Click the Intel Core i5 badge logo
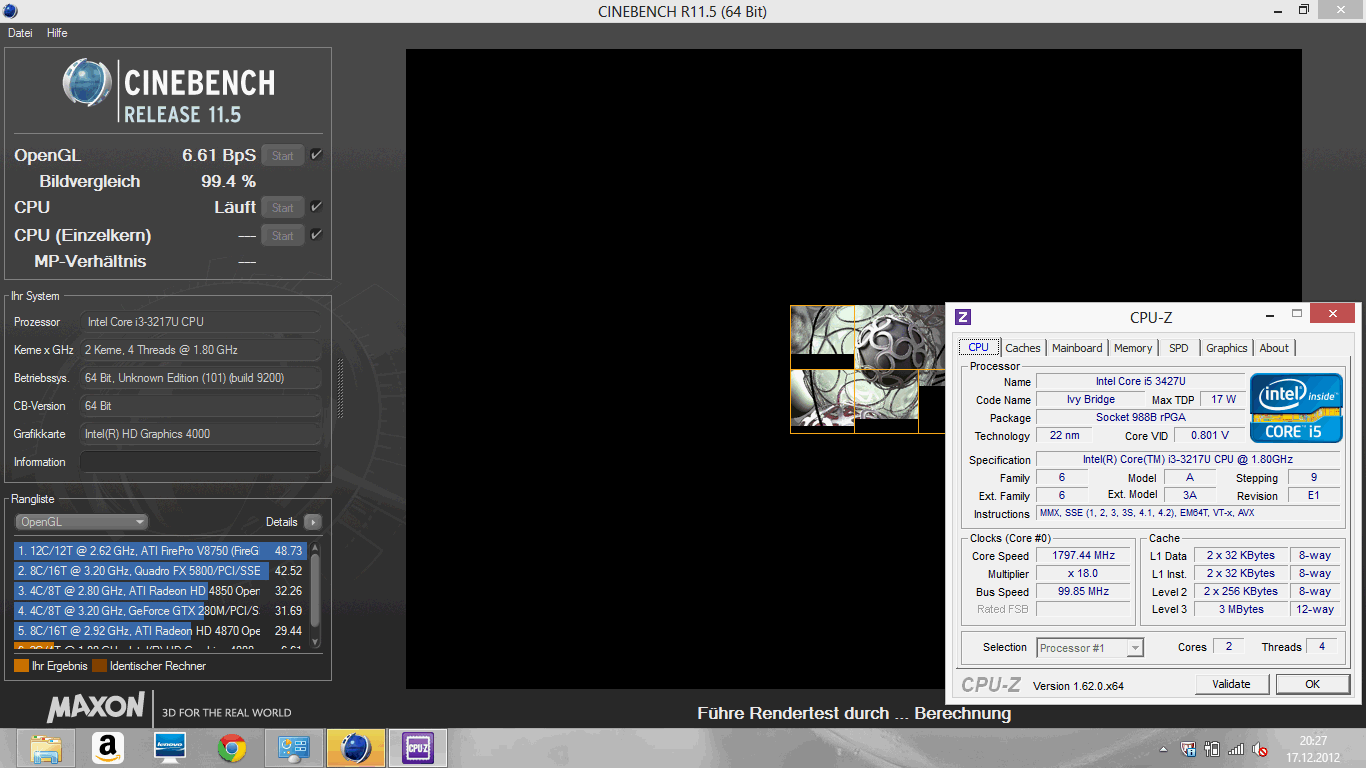This screenshot has height=768, width=1366. pos(1296,408)
